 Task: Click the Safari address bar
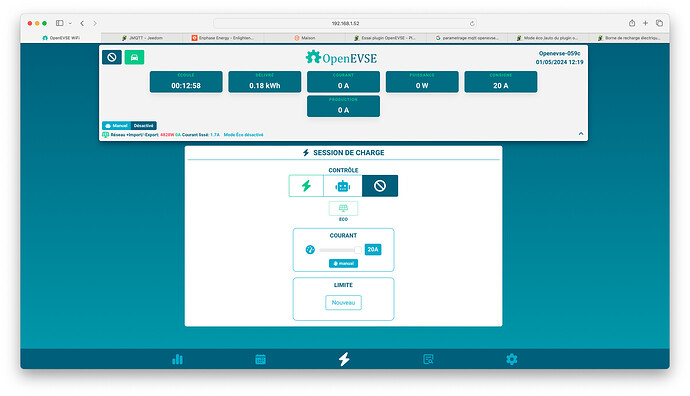345,23
